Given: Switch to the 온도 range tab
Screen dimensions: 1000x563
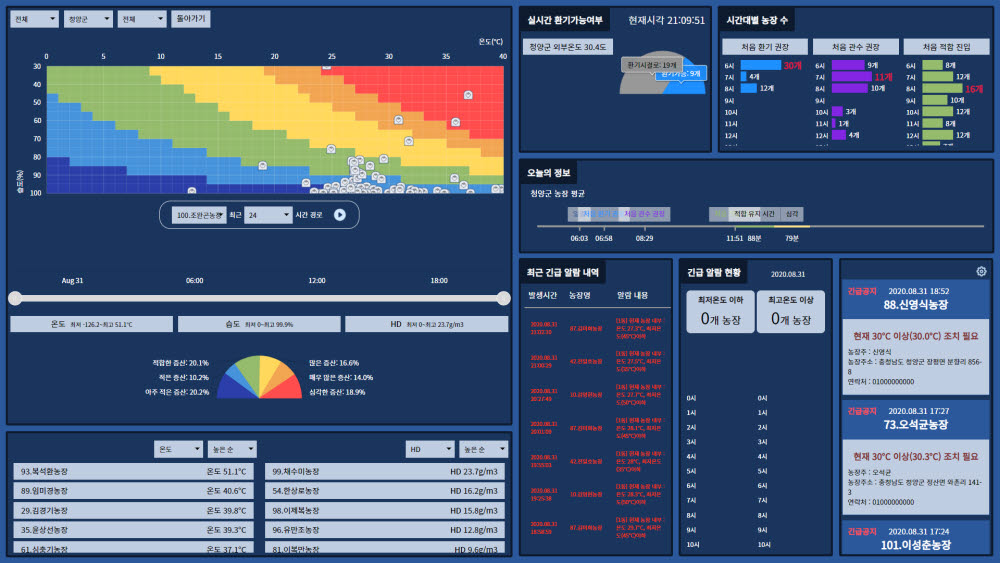Looking at the screenshot, I should [91, 324].
